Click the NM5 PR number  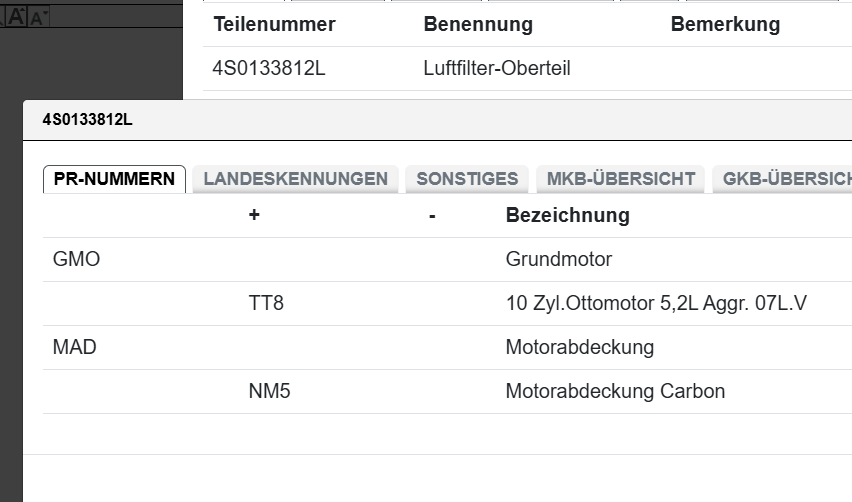click(x=269, y=392)
